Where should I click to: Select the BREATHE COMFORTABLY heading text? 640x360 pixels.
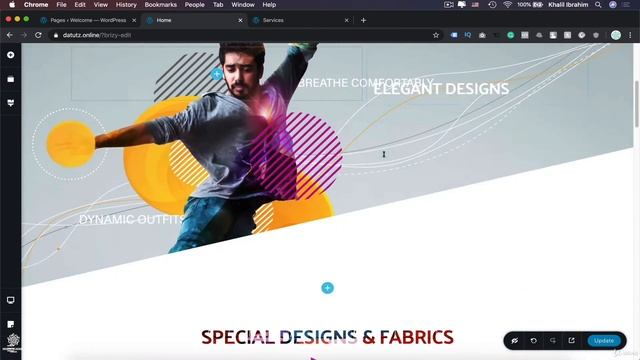click(365, 83)
